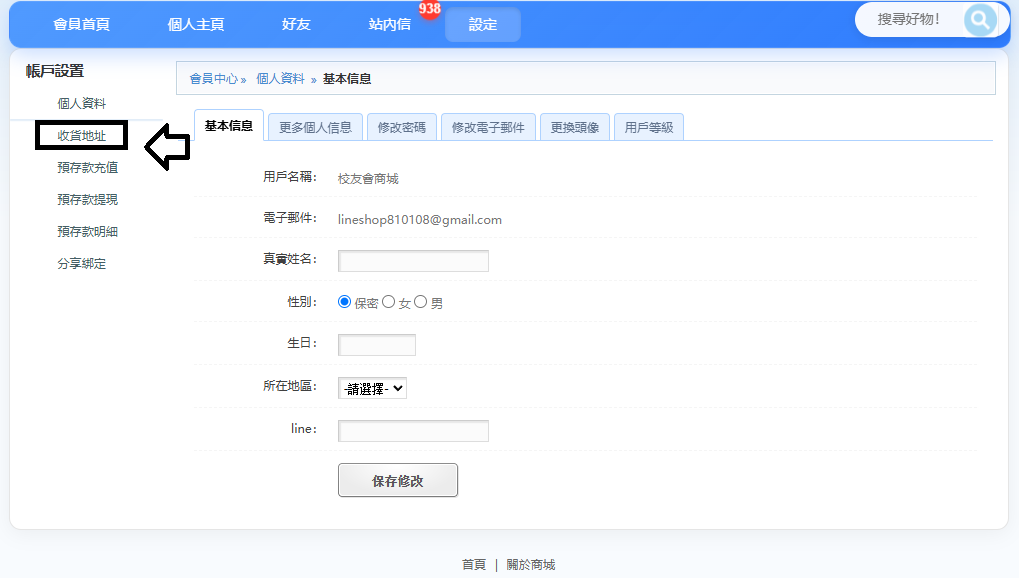This screenshot has height=578, width=1019.
Task: Focus the line ID input field
Action: [x=413, y=431]
